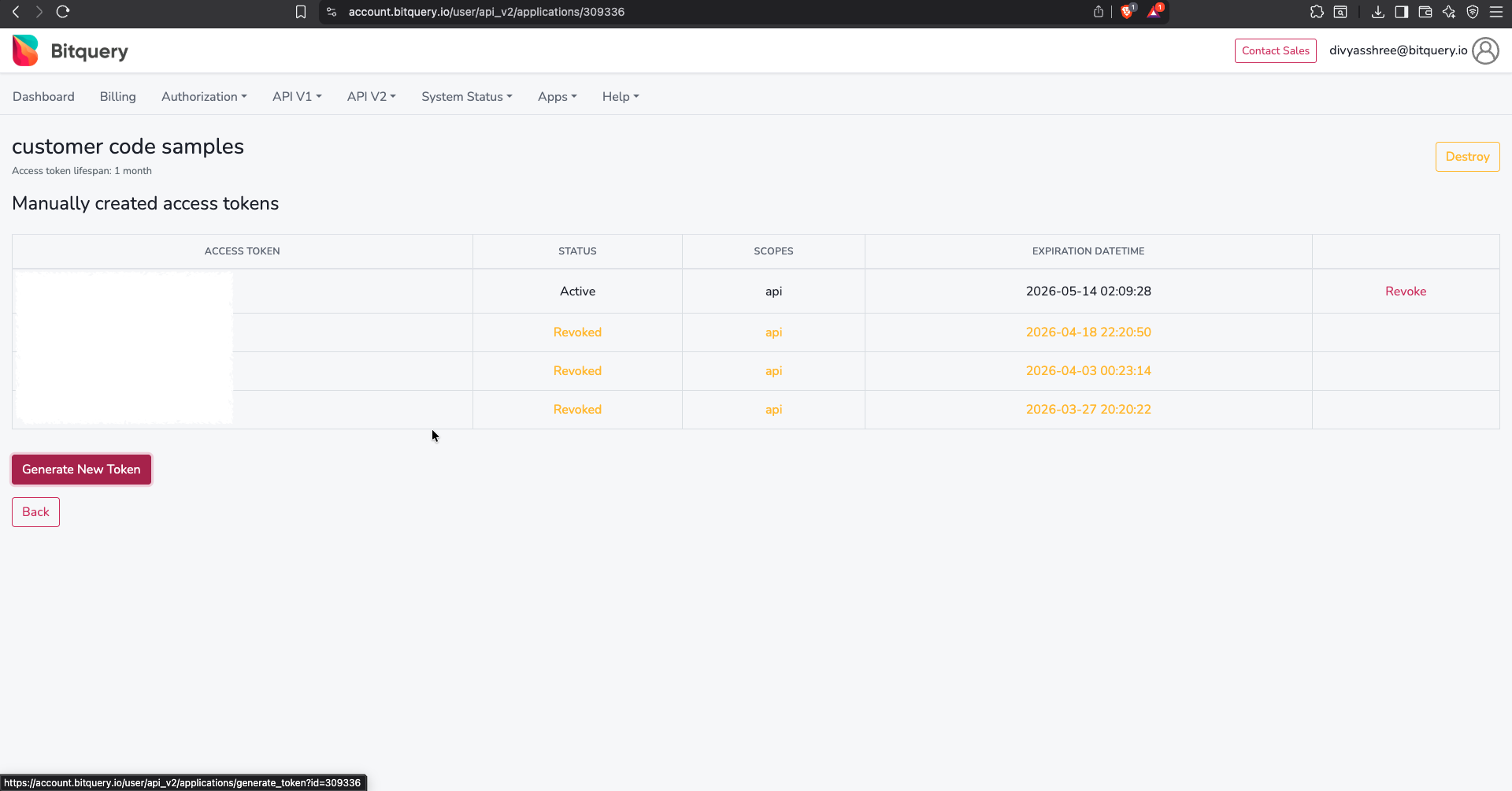Click Generate New Token button
The width and height of the screenshot is (1512, 791).
pos(81,470)
